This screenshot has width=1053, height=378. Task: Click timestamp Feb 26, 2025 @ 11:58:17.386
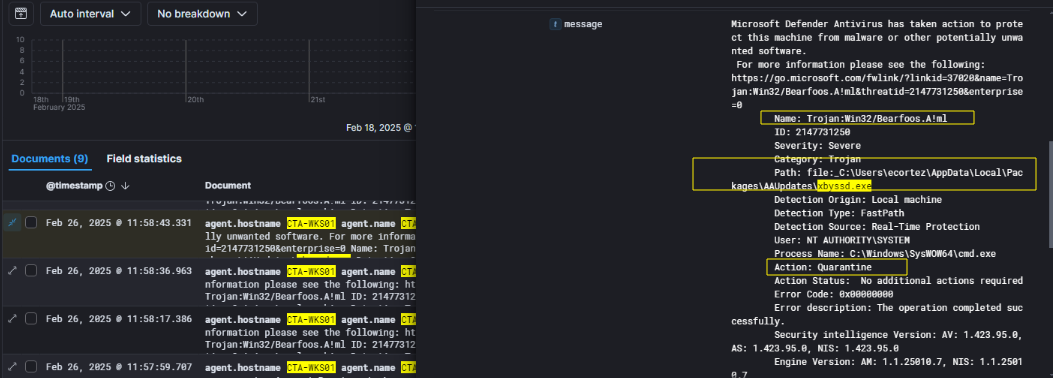(x=119, y=318)
